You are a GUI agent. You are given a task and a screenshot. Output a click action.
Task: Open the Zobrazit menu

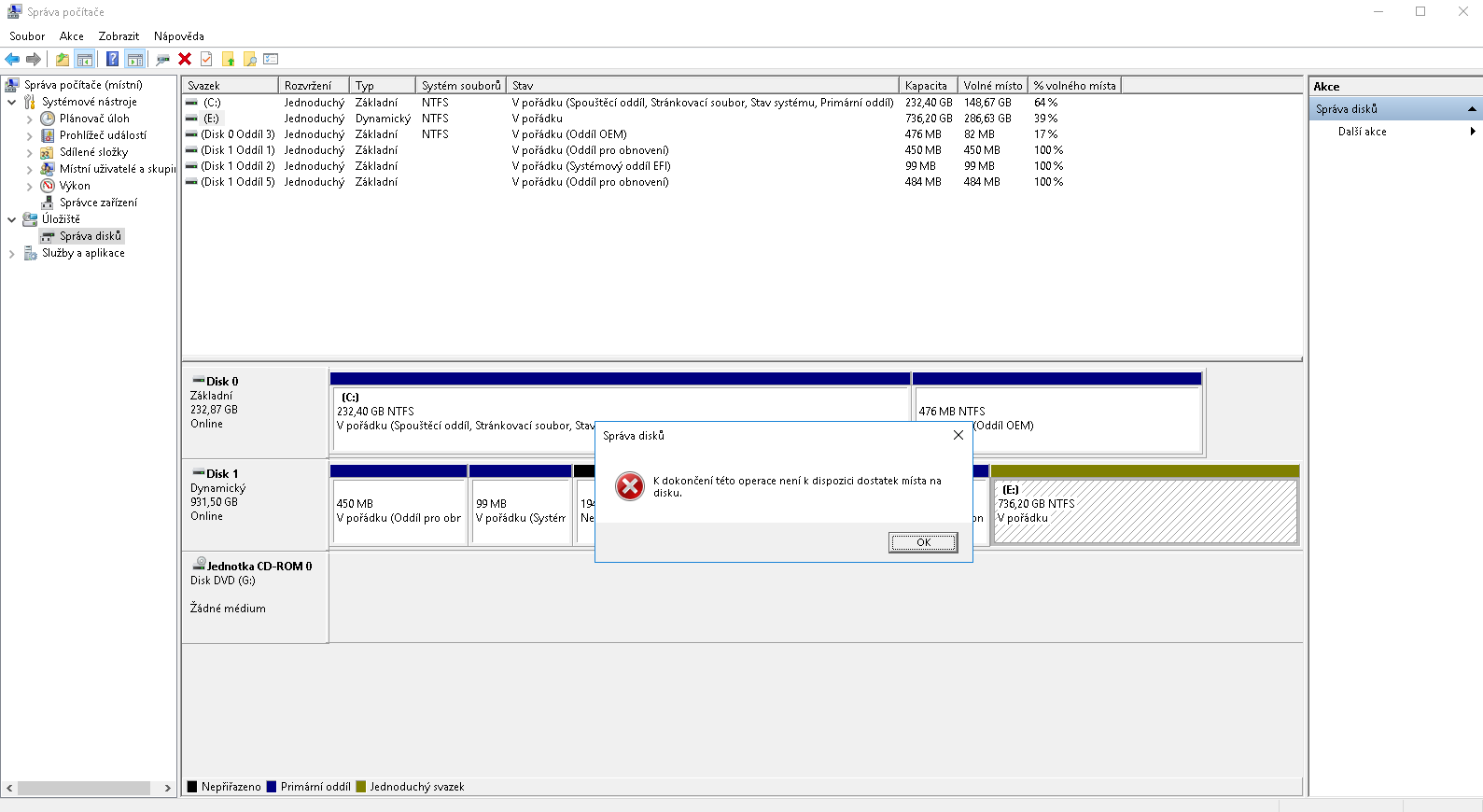[x=119, y=36]
